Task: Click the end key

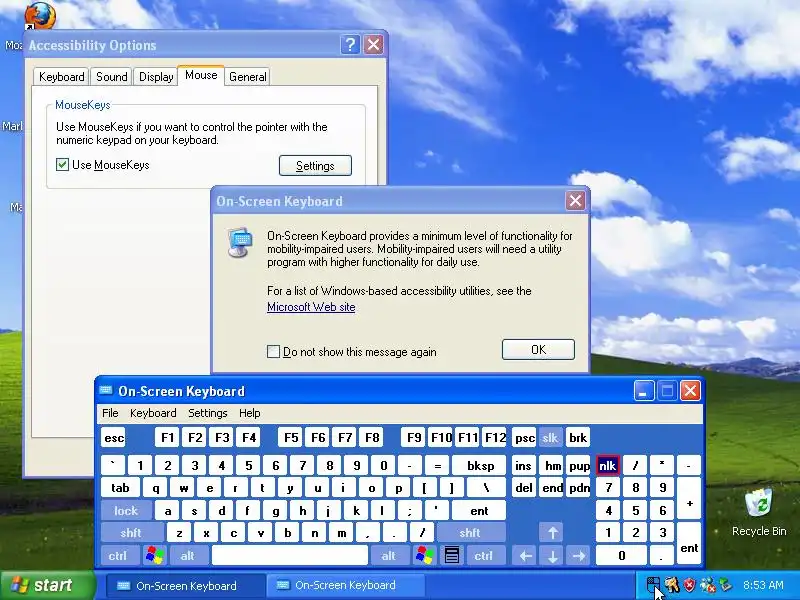Action: (x=552, y=488)
